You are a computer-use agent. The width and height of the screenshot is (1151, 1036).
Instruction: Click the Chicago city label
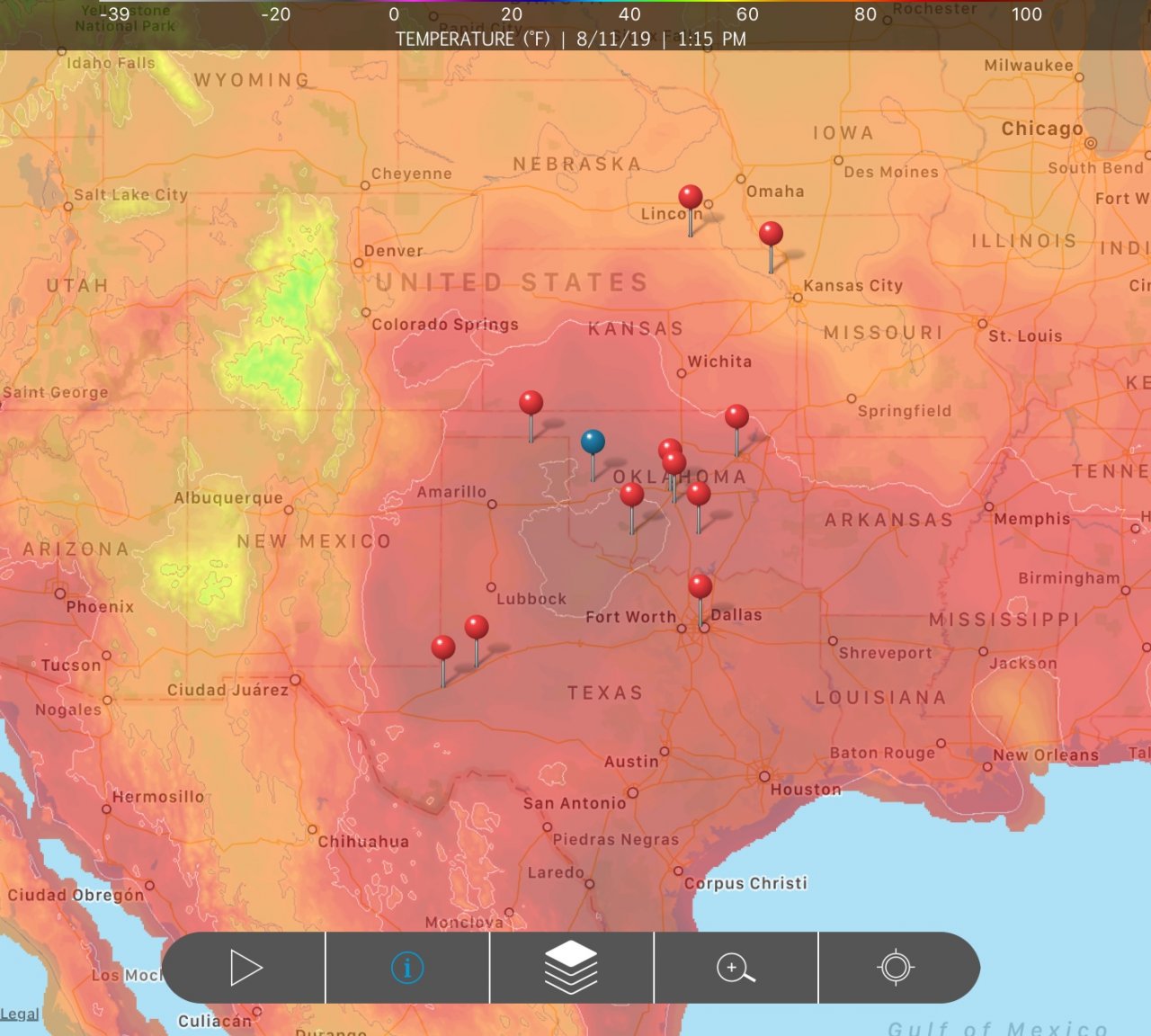click(x=1042, y=129)
